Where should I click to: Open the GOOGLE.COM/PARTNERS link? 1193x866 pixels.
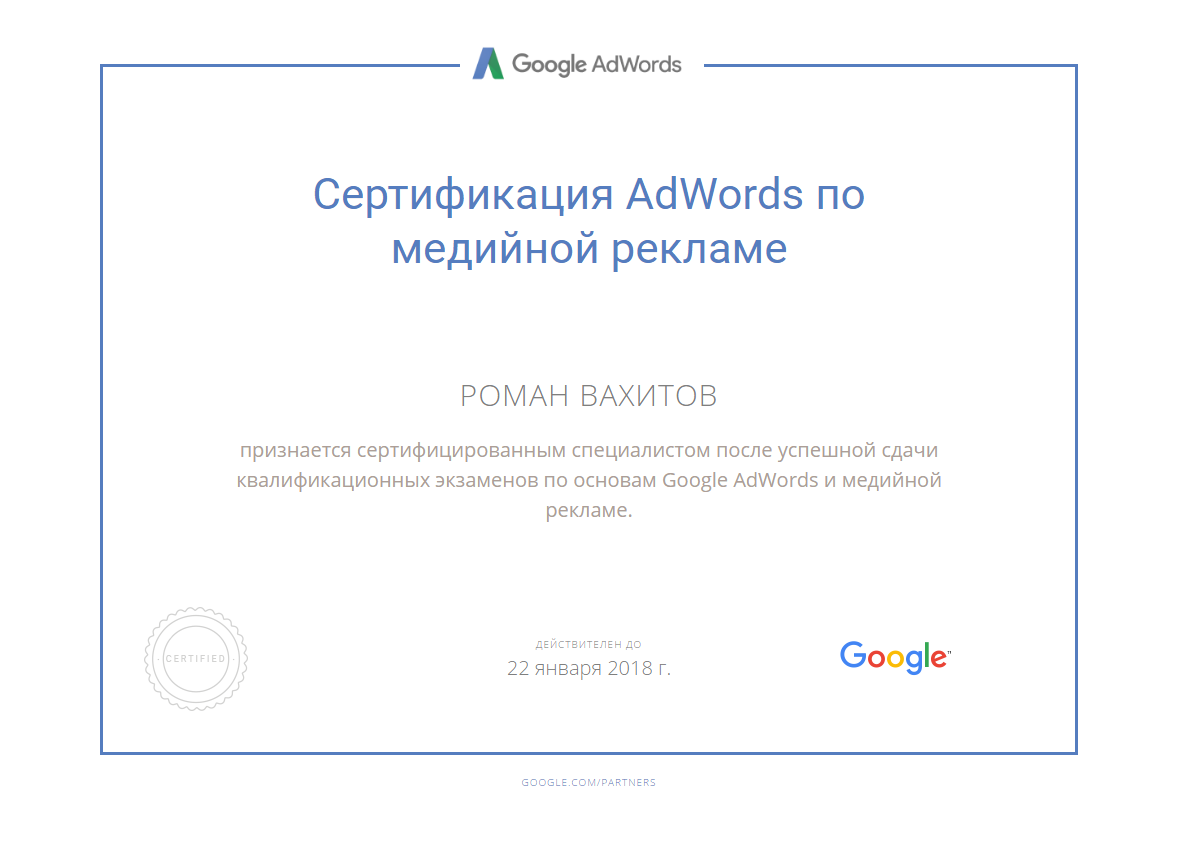coord(589,782)
